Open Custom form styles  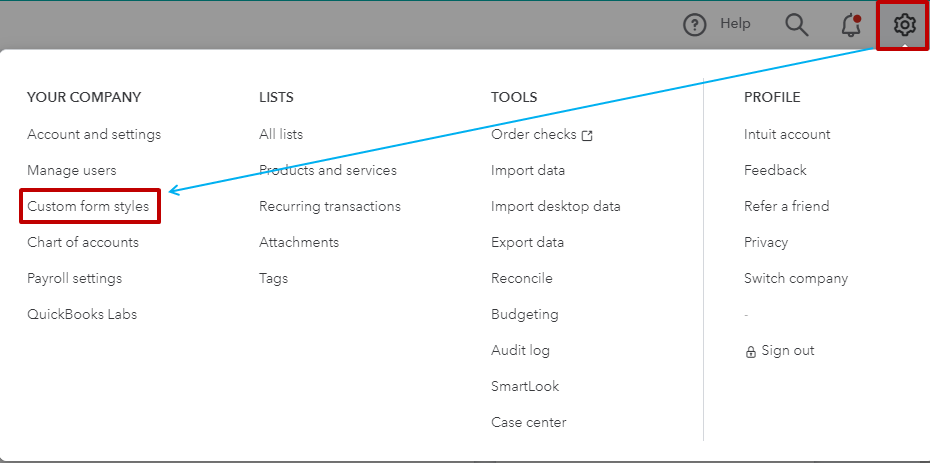click(x=88, y=206)
